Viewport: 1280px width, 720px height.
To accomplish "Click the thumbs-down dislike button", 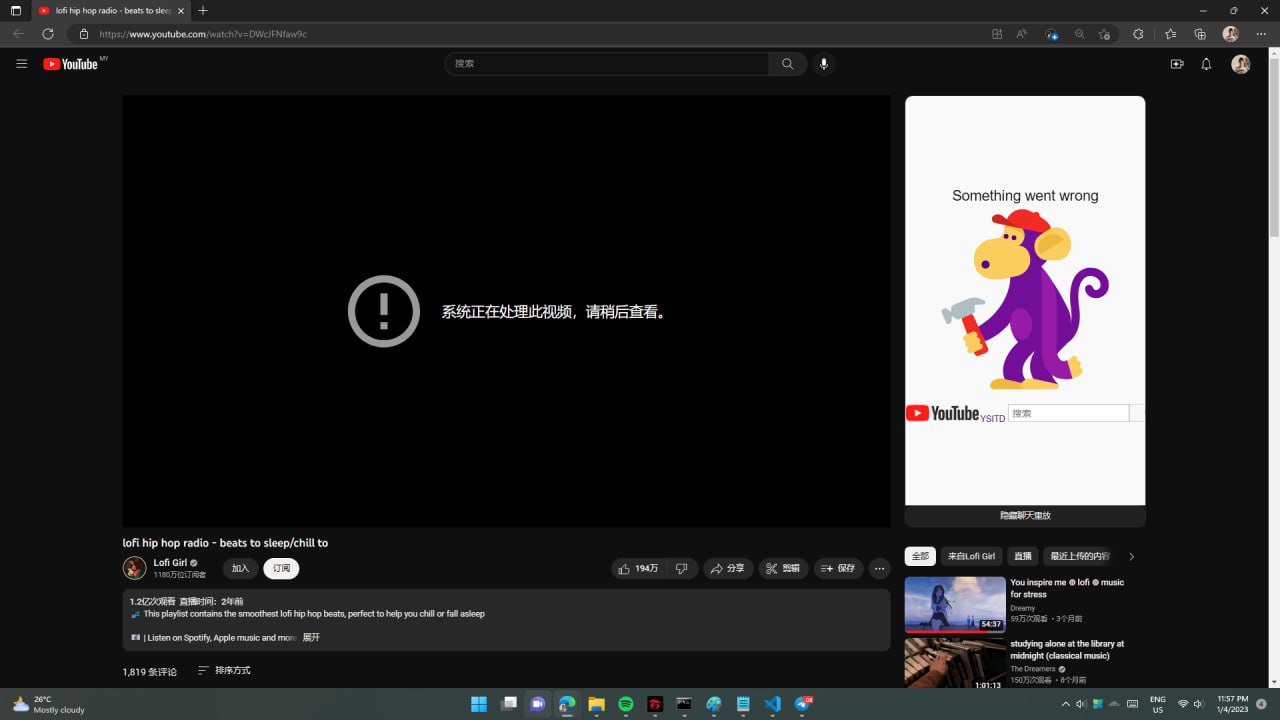I will point(682,568).
